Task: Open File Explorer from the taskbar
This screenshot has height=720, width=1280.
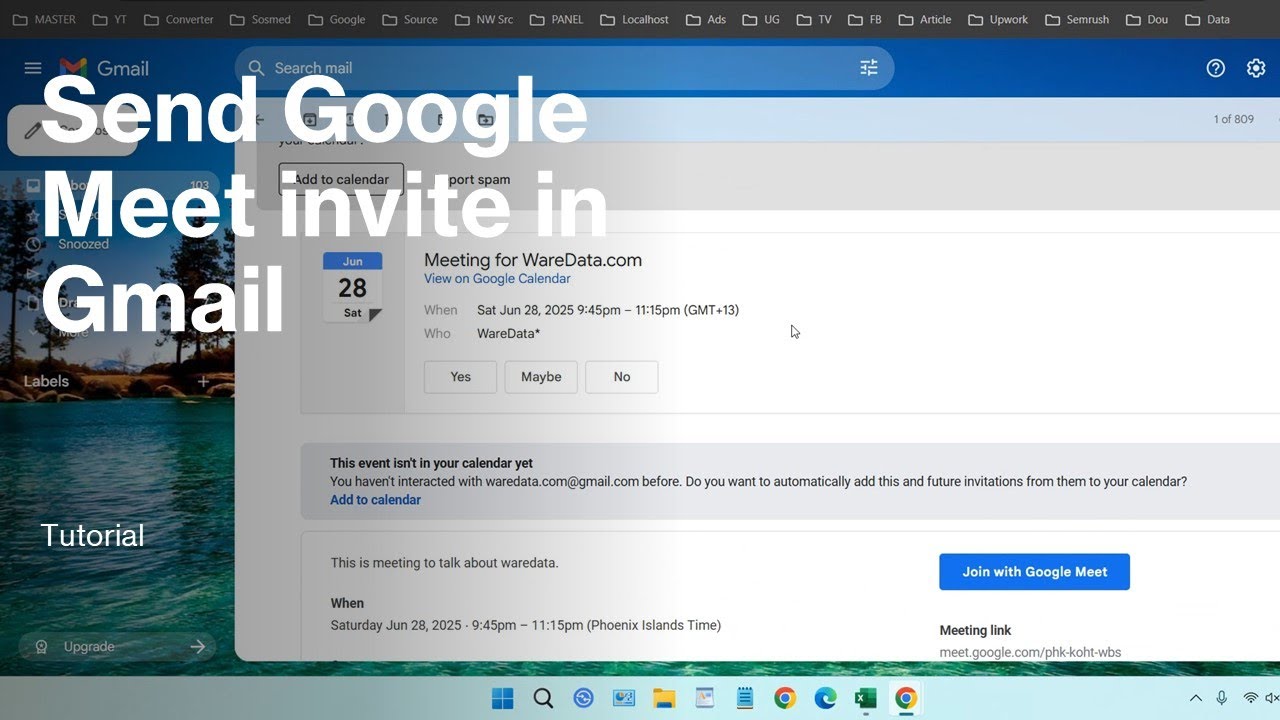Action: (665, 698)
